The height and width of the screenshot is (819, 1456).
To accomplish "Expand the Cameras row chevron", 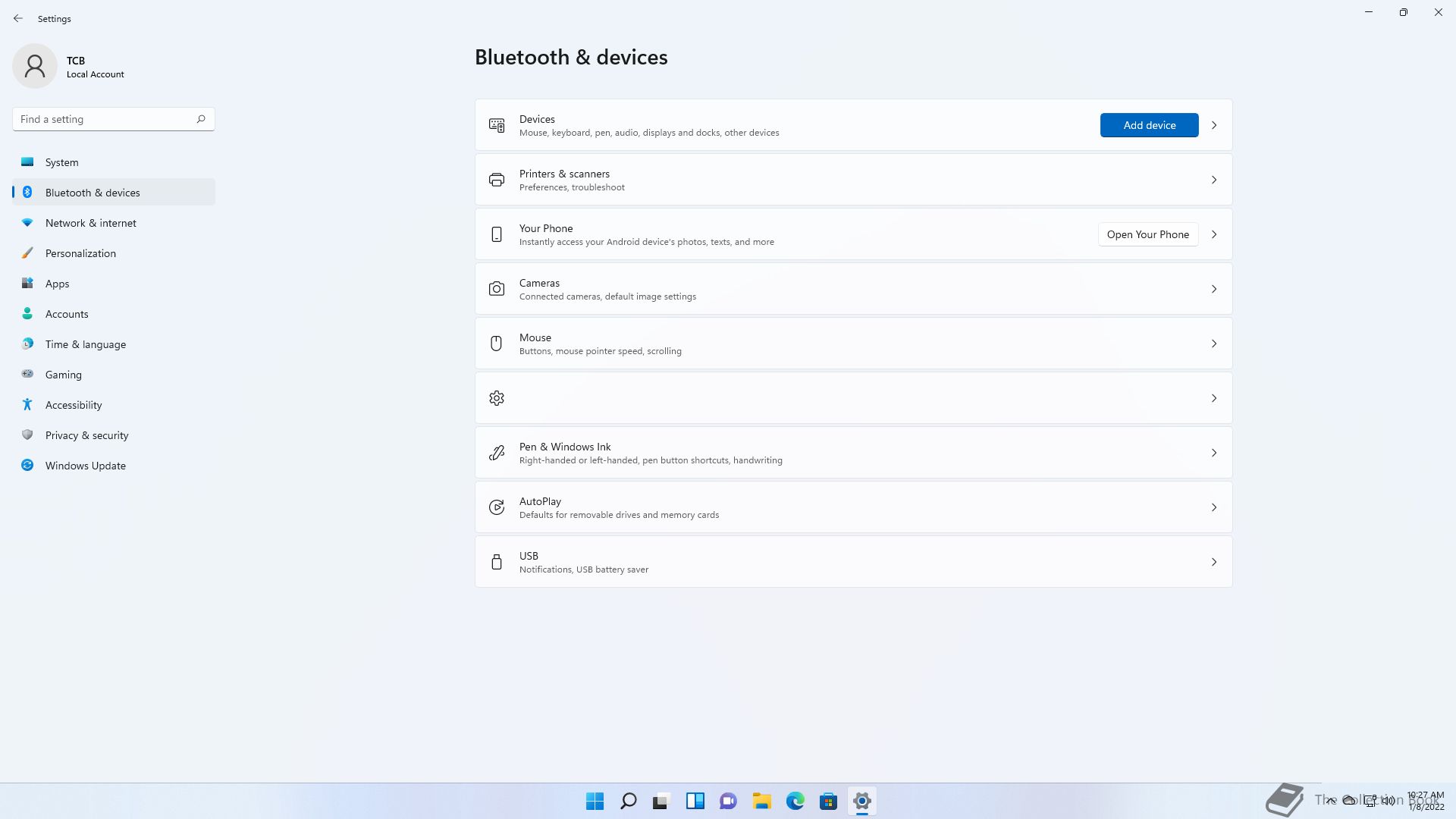I will [x=1214, y=289].
